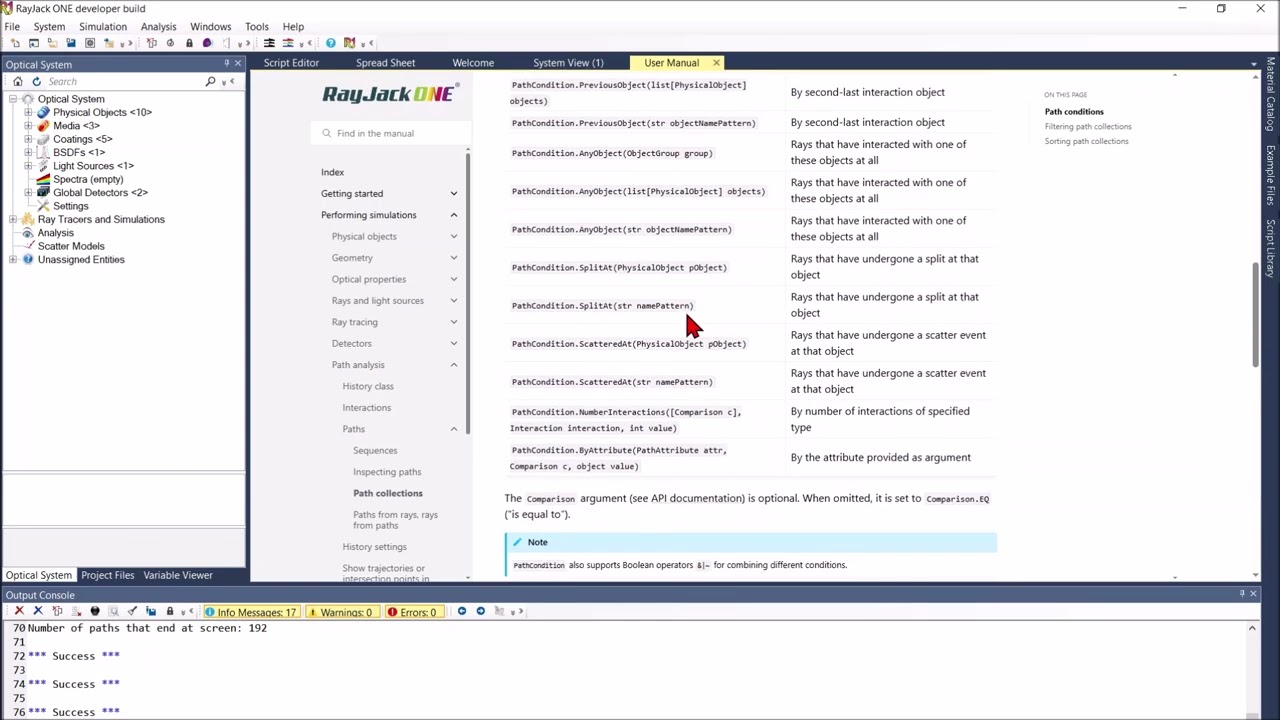The image size is (1280, 720).
Task: Switch to the Script Editor tab
Action: click(291, 63)
